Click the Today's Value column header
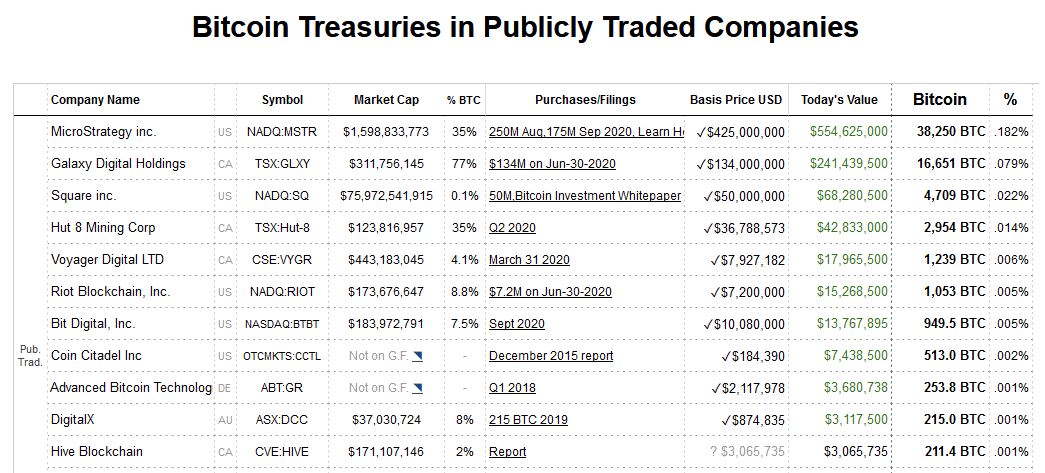Screen dimensions: 1045x473 (x=838, y=100)
